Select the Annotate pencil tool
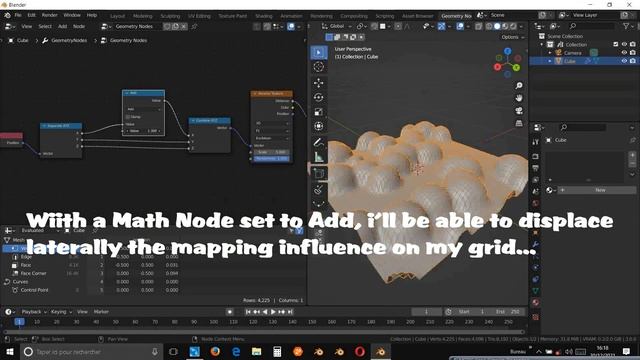The height and width of the screenshot is (360, 640). coord(319,142)
